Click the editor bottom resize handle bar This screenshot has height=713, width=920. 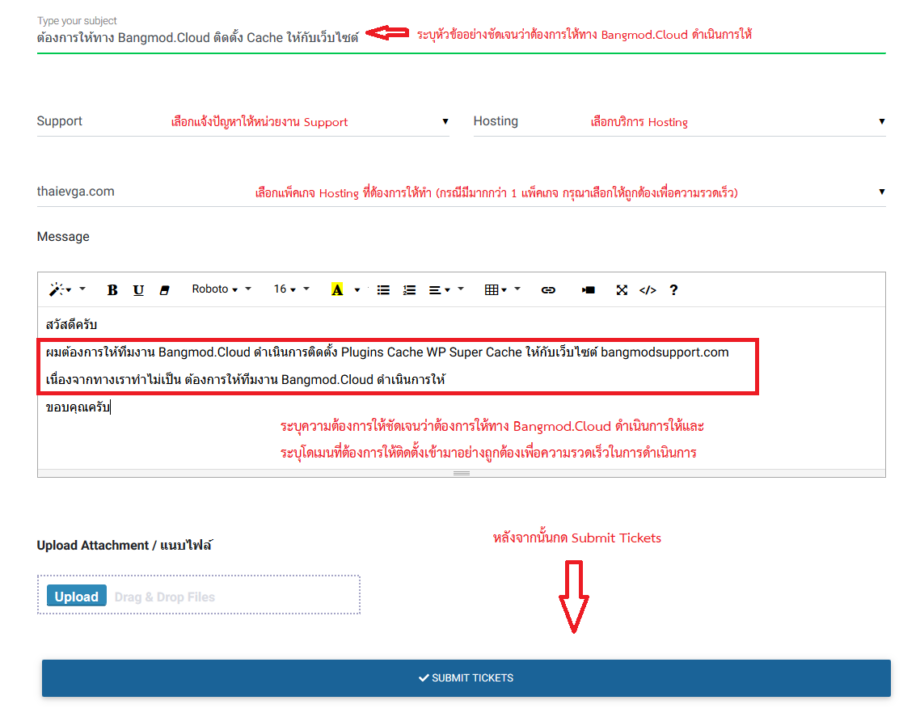coord(461,473)
